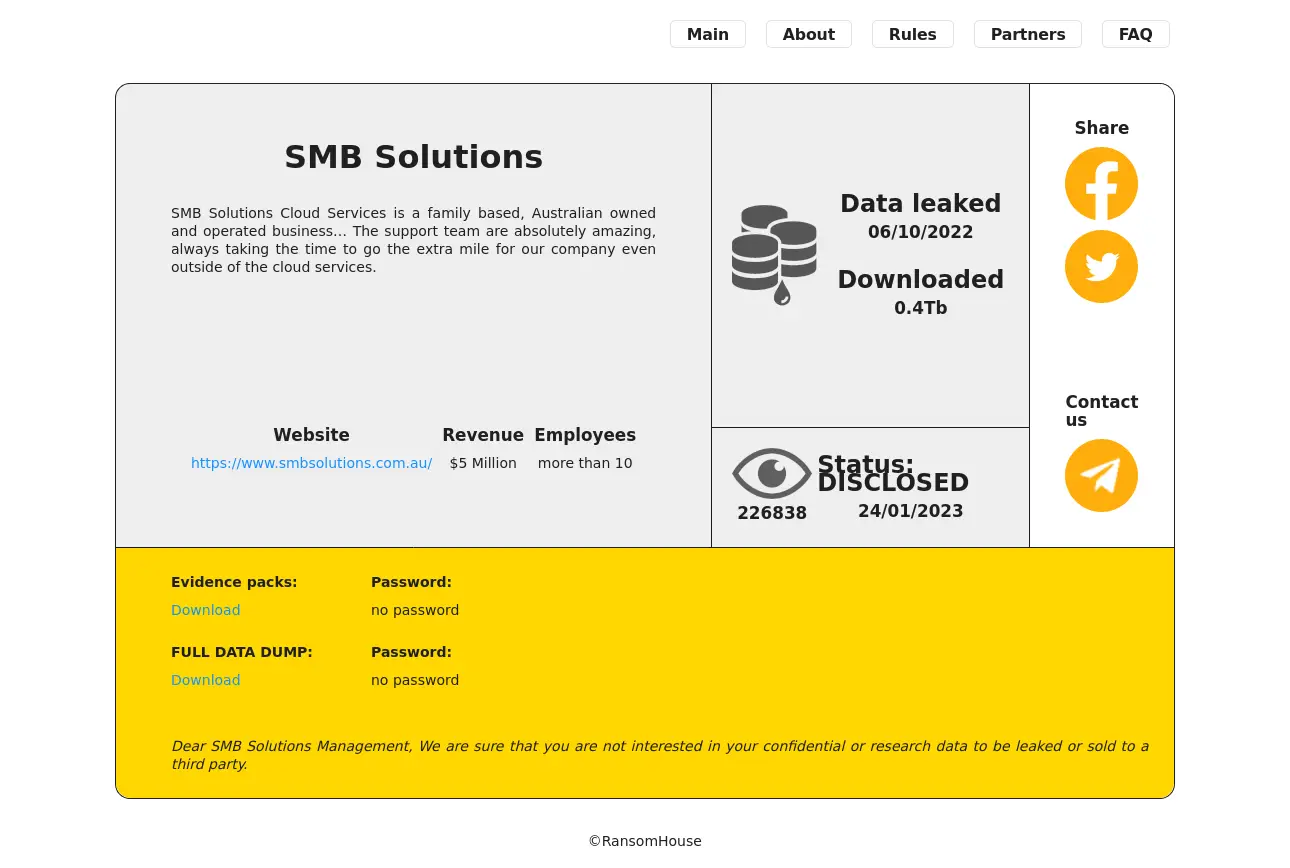This screenshot has height=868, width=1290.
Task: Open the smbsolutions.com.au website link
Action: coord(311,463)
